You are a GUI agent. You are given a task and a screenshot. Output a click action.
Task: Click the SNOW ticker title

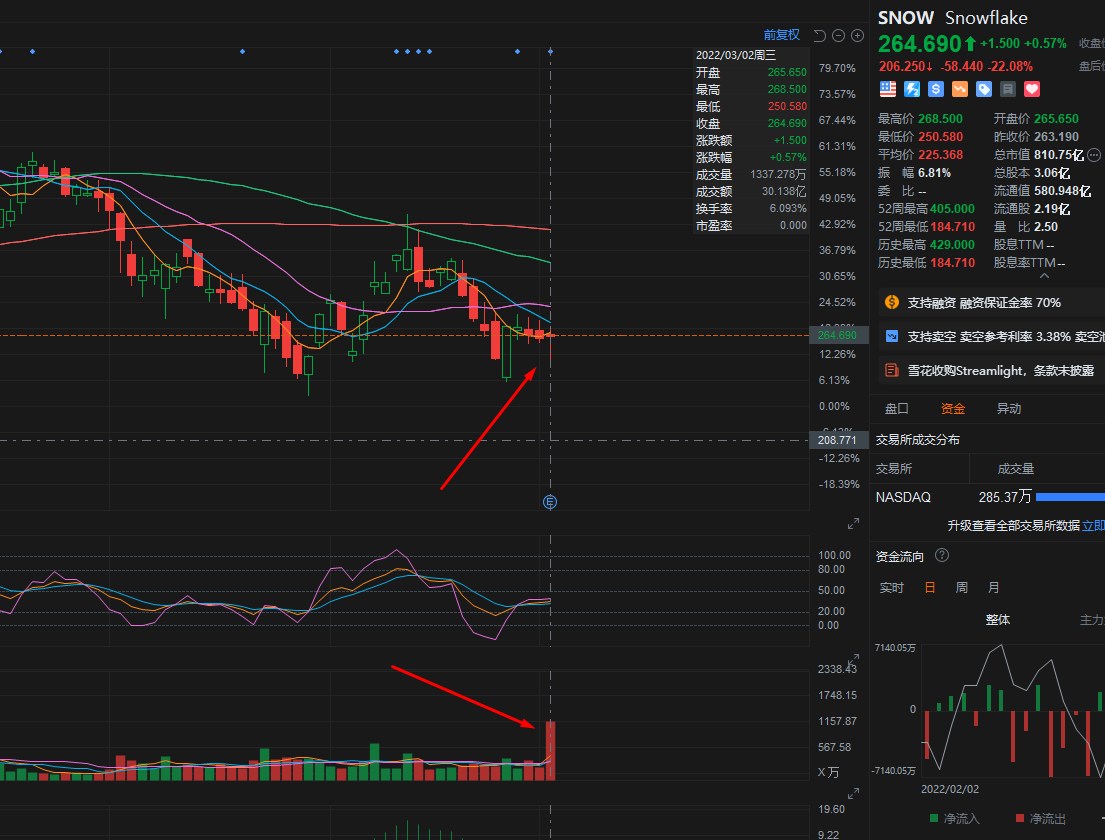[906, 18]
